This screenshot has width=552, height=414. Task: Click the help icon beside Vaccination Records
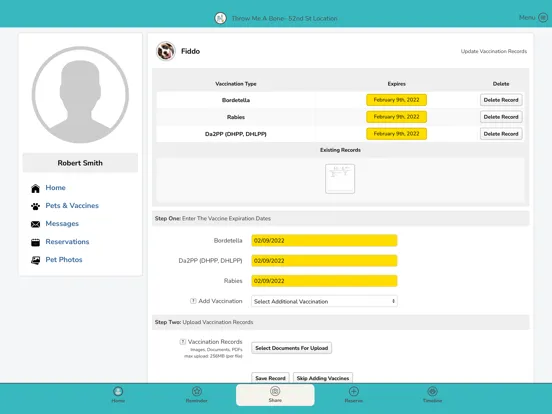click(x=182, y=341)
